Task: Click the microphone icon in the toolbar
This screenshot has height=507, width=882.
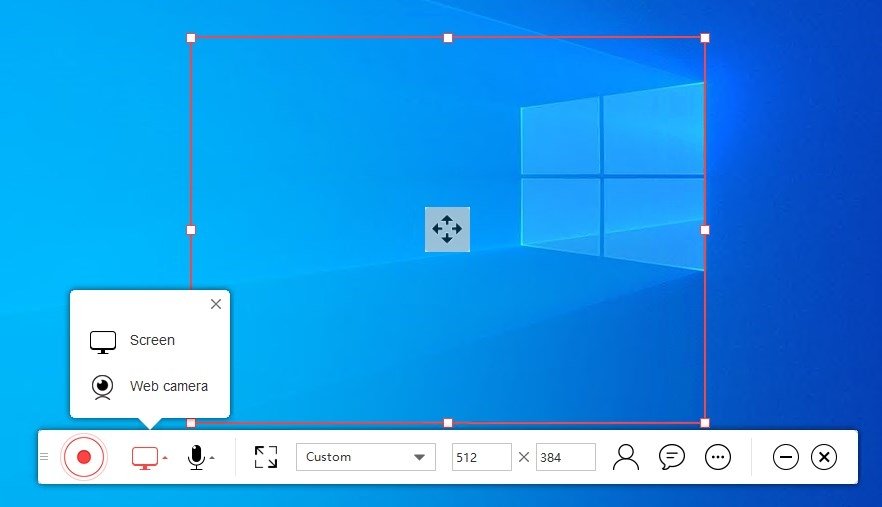Action: coord(196,457)
